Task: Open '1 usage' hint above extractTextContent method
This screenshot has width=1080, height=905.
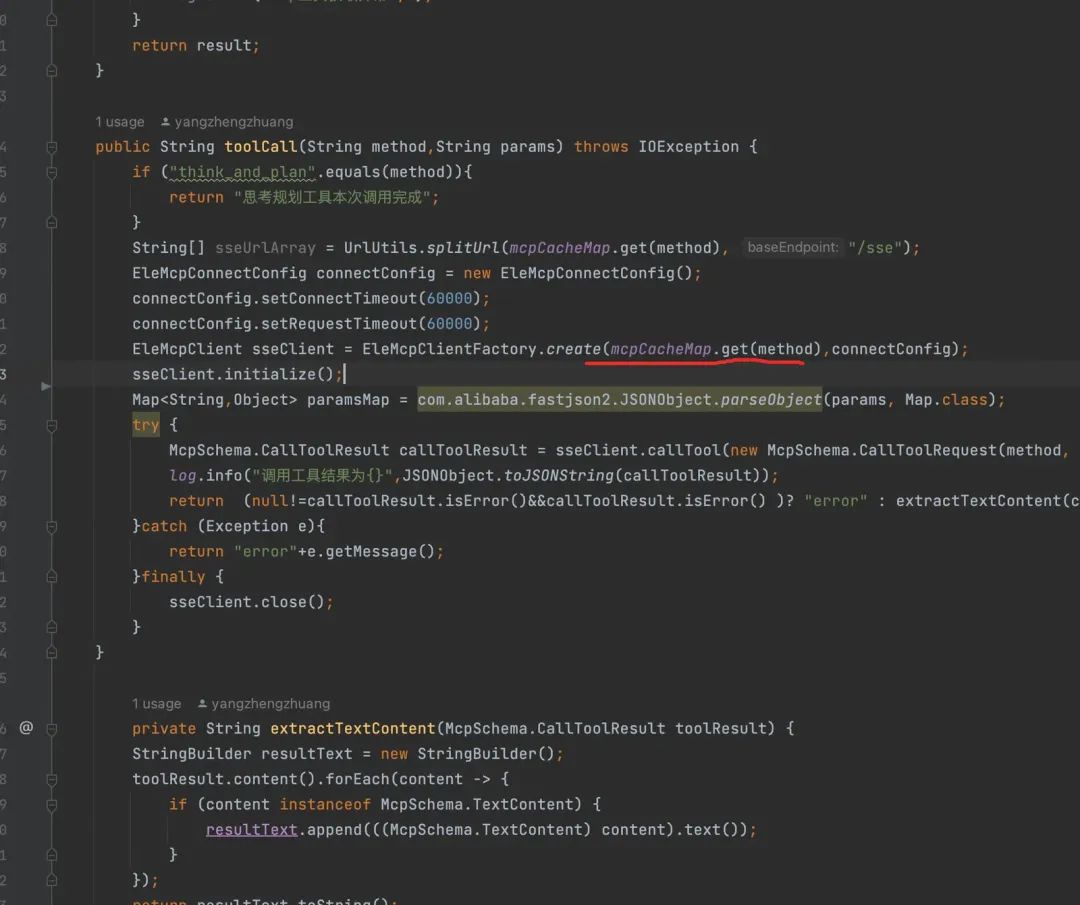Action: (156, 704)
